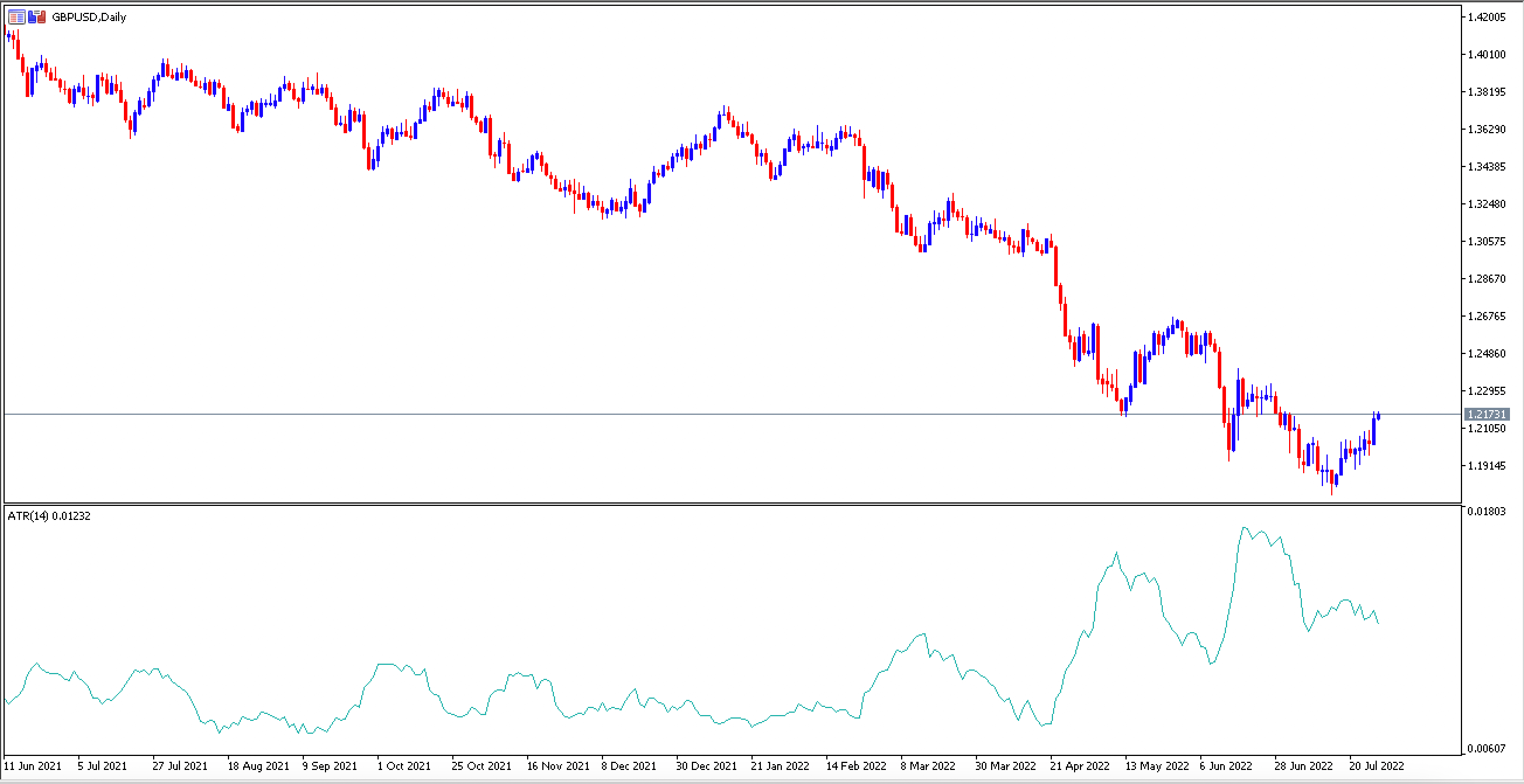The width and height of the screenshot is (1524, 784).
Task: Click the divider between price and ATR panes
Action: click(732, 504)
